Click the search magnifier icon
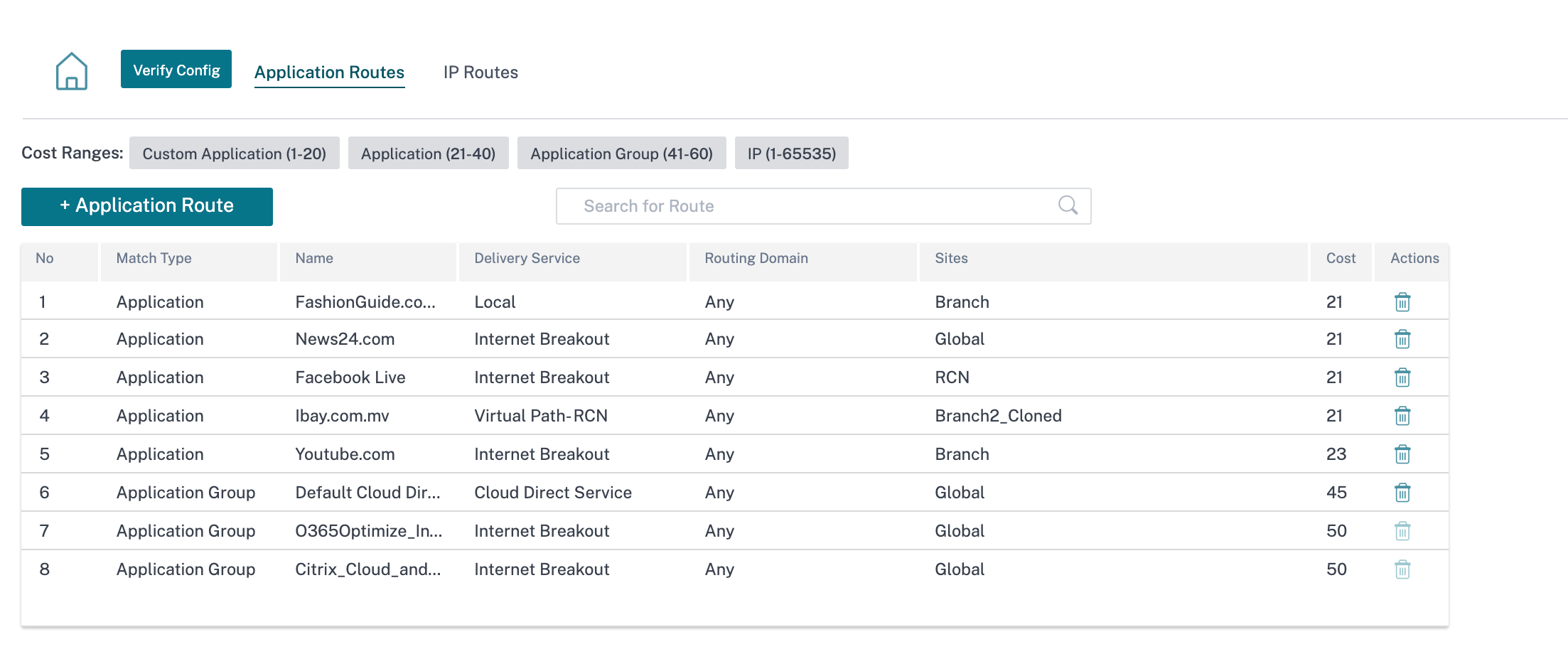Viewport: 1568px width, 654px height. tap(1068, 205)
